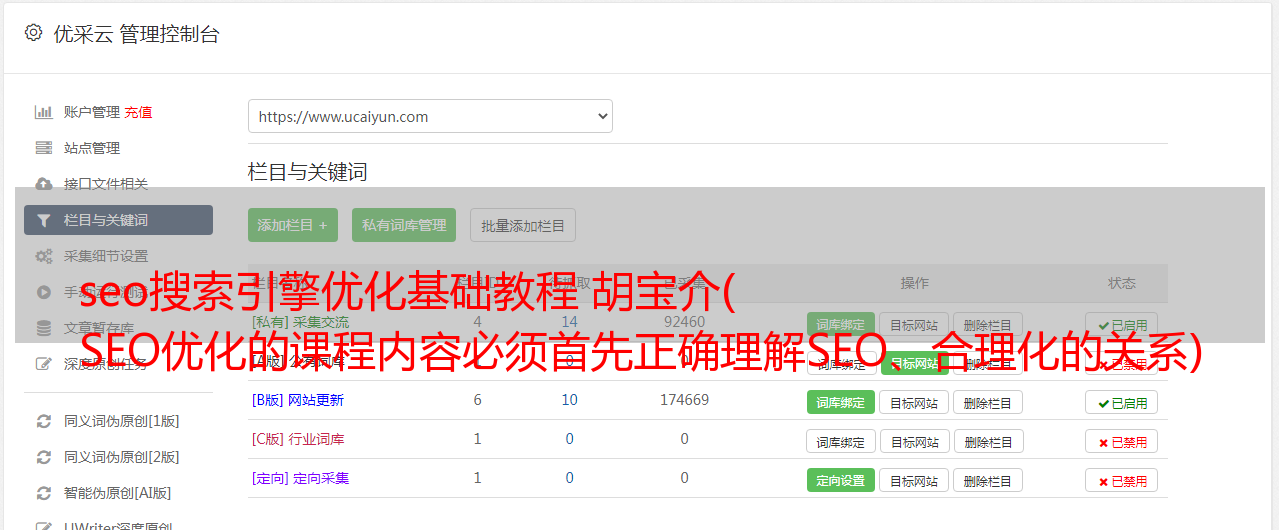
Task: Toggle 已启用 status for 网站更新
Action: tap(1122, 402)
